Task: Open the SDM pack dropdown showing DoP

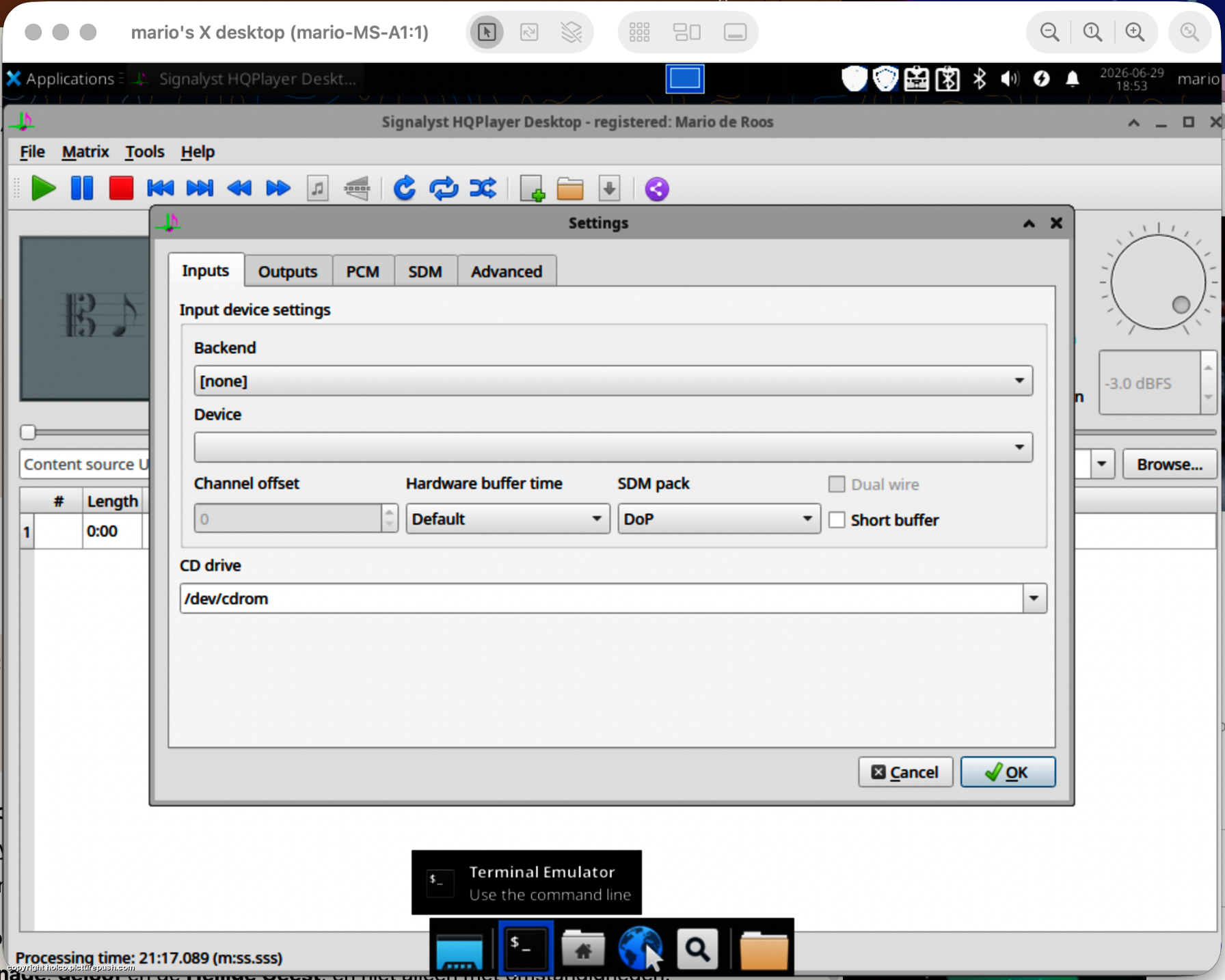Action: 718,519
